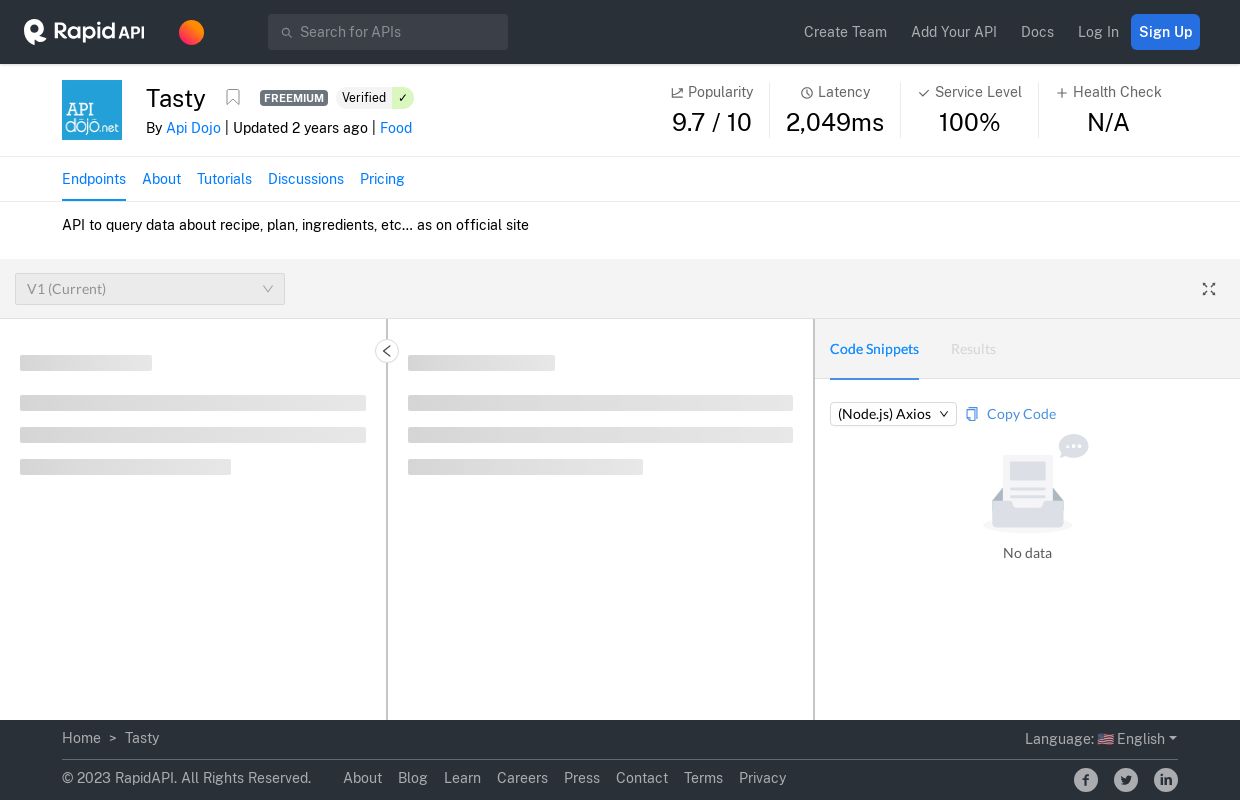Focus the Search for APIs field
This screenshot has height=800, width=1240.
point(388,32)
